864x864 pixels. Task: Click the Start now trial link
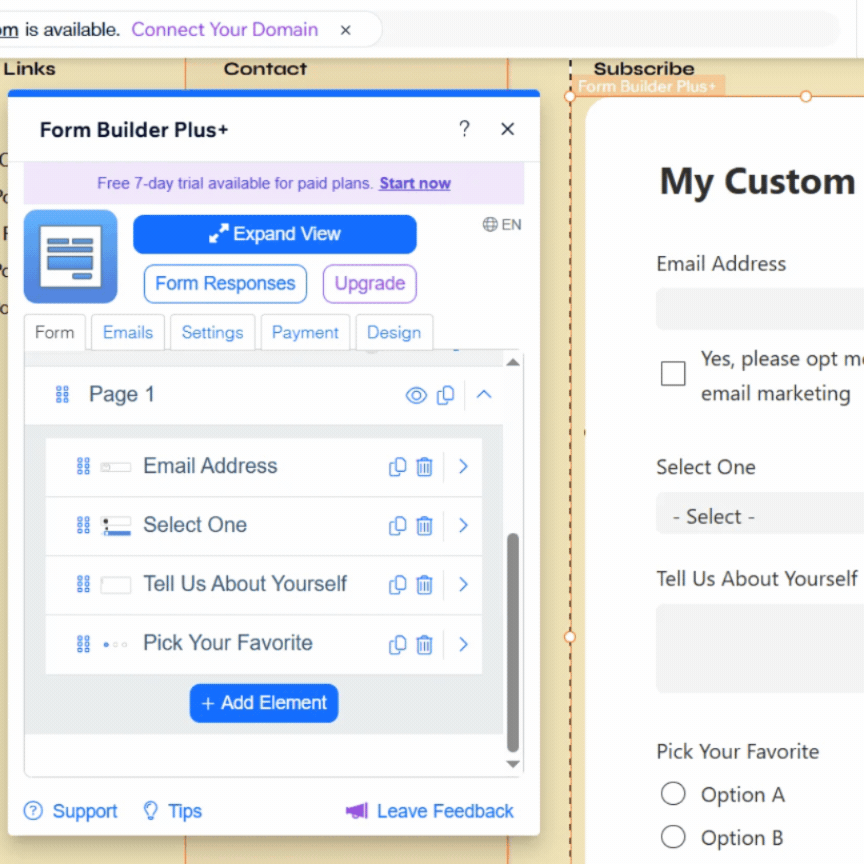(414, 183)
